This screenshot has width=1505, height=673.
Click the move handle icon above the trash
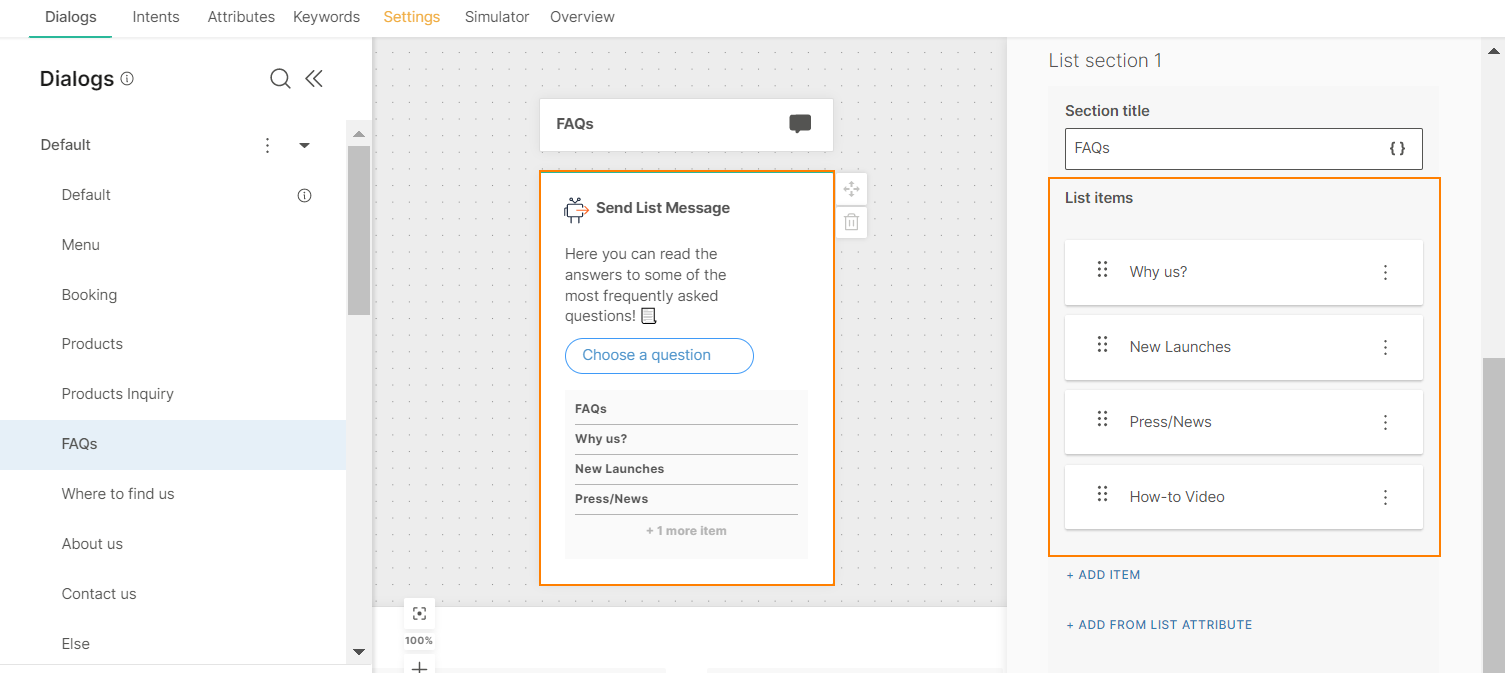851,188
